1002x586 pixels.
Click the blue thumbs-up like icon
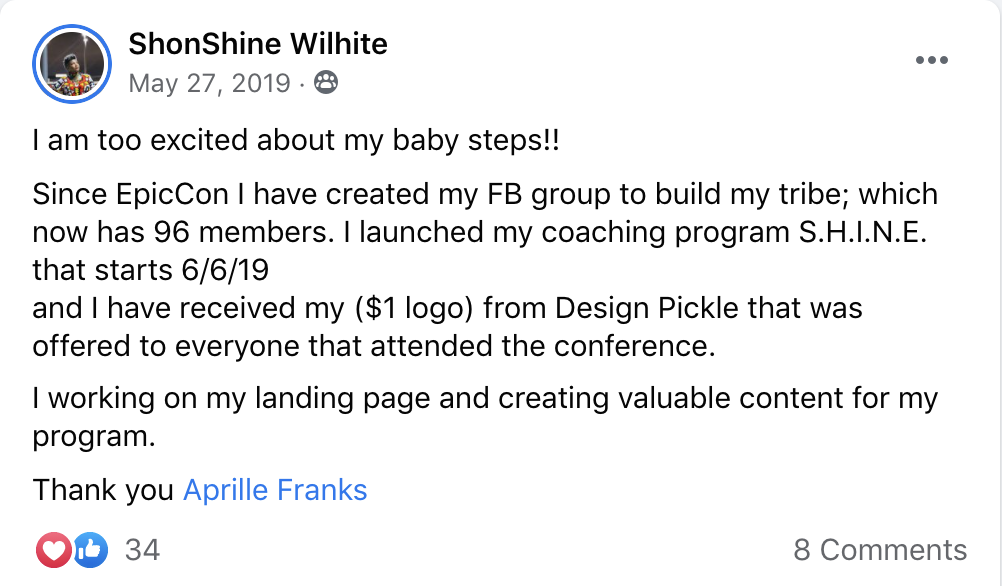pos(90,549)
